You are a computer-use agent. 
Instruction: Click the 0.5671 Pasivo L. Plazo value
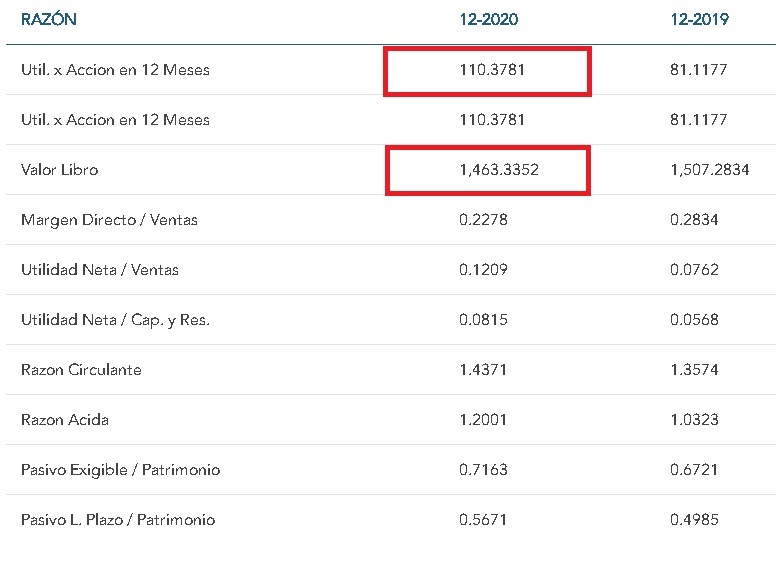(x=483, y=520)
